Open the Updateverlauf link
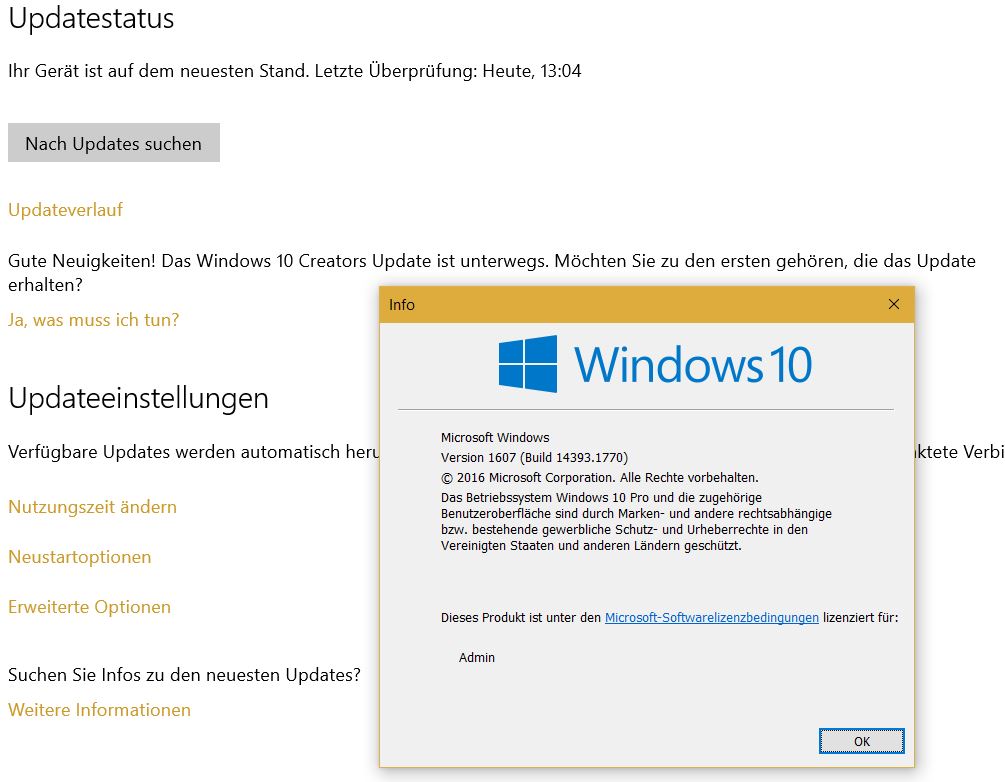 click(x=65, y=210)
